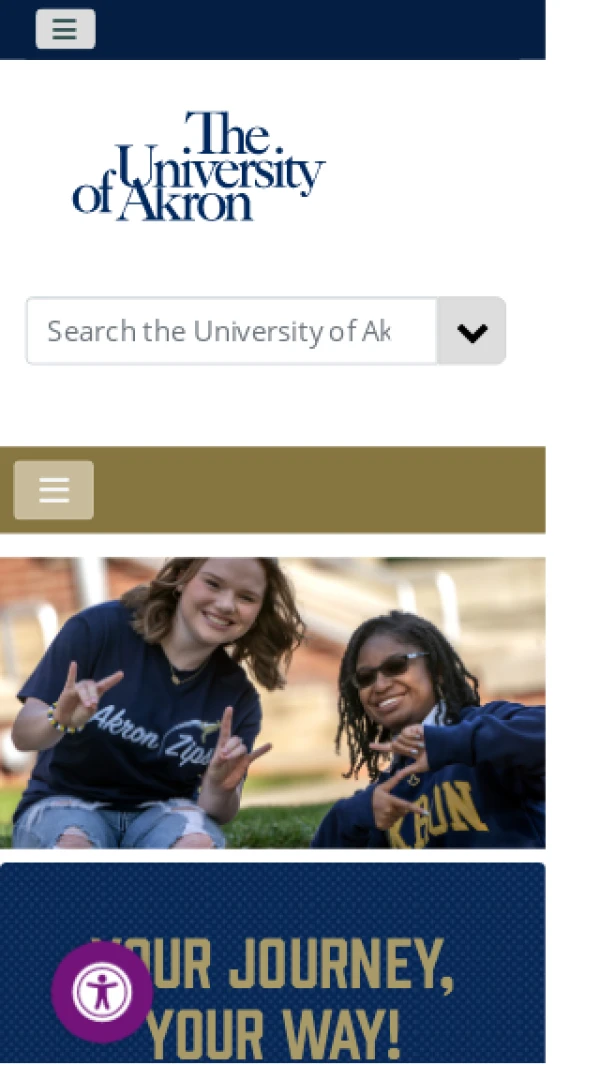The image size is (600, 1065).
Task: Open the purple accessibility options icon
Action: coord(102,992)
